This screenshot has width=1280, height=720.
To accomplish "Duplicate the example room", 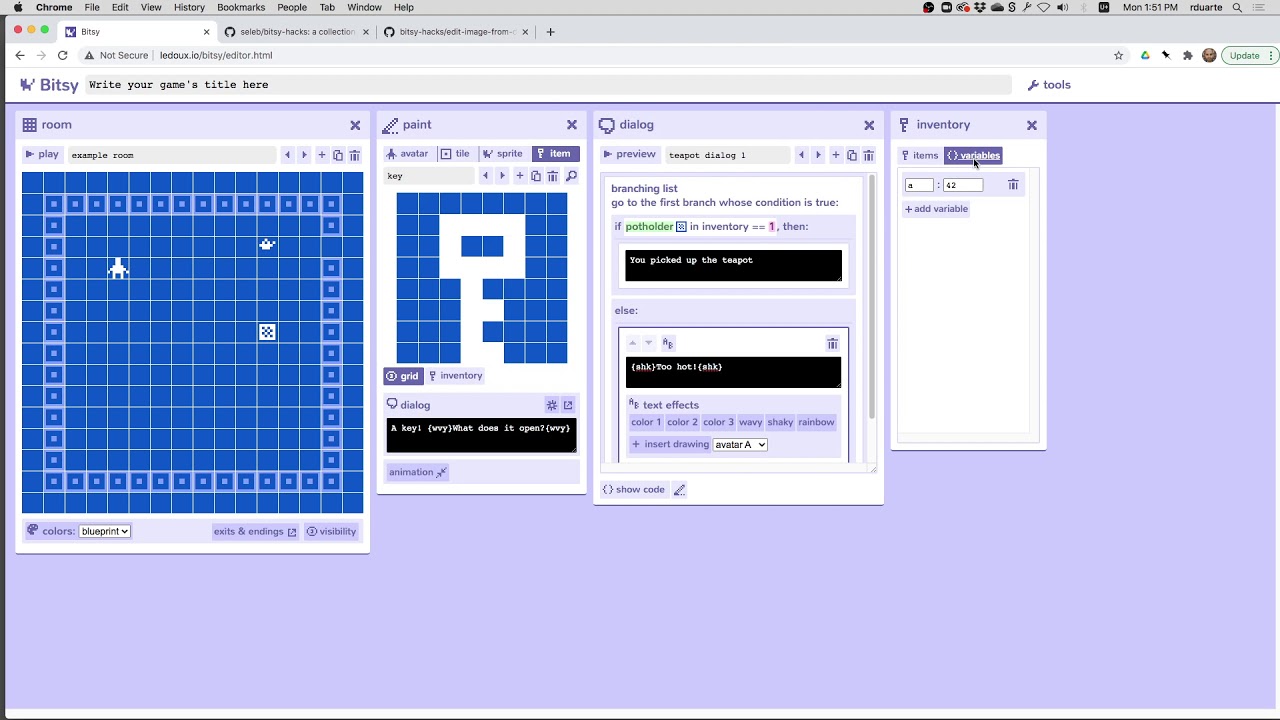I will pyautogui.click(x=338, y=155).
